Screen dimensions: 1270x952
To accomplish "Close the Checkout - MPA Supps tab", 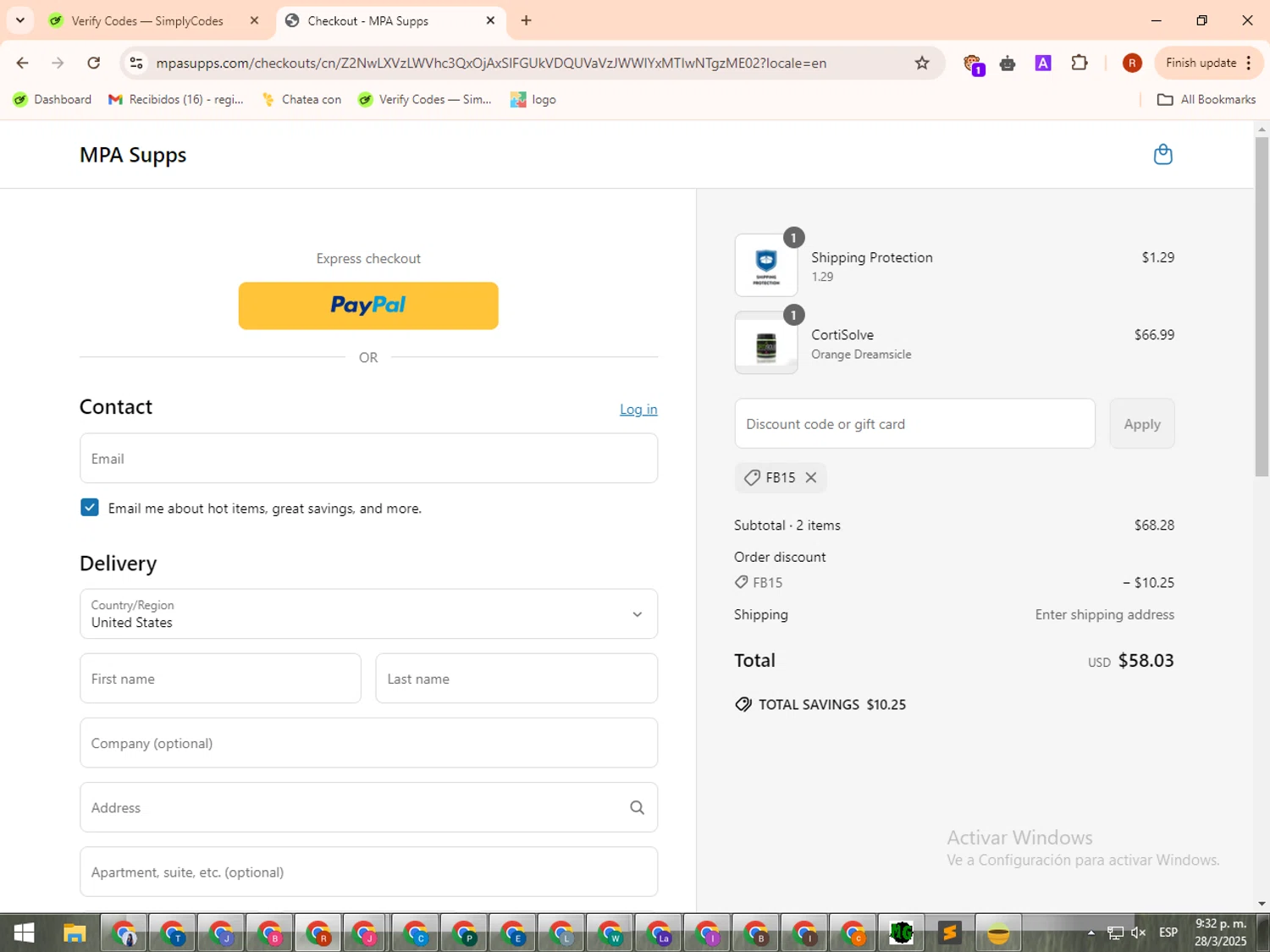I will (x=490, y=20).
